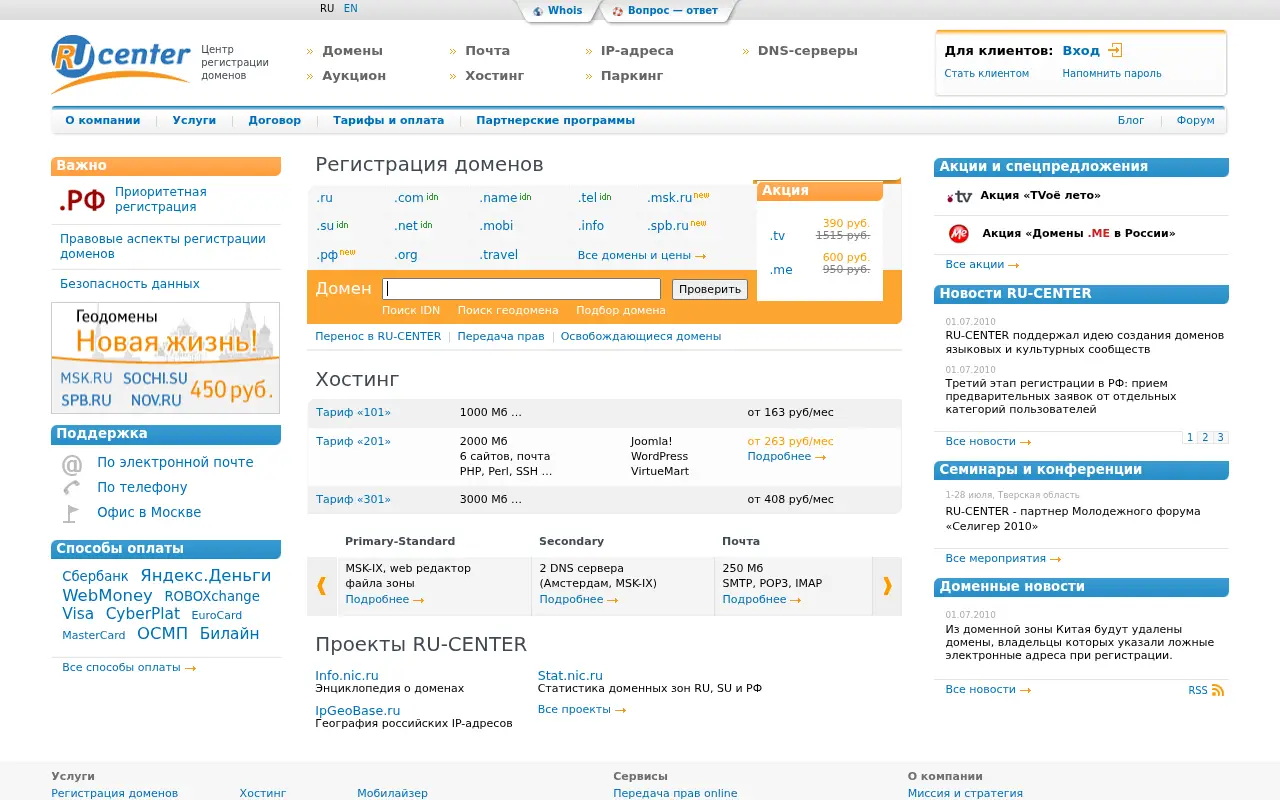Open the Вопрос — ответ tab

(x=666, y=11)
